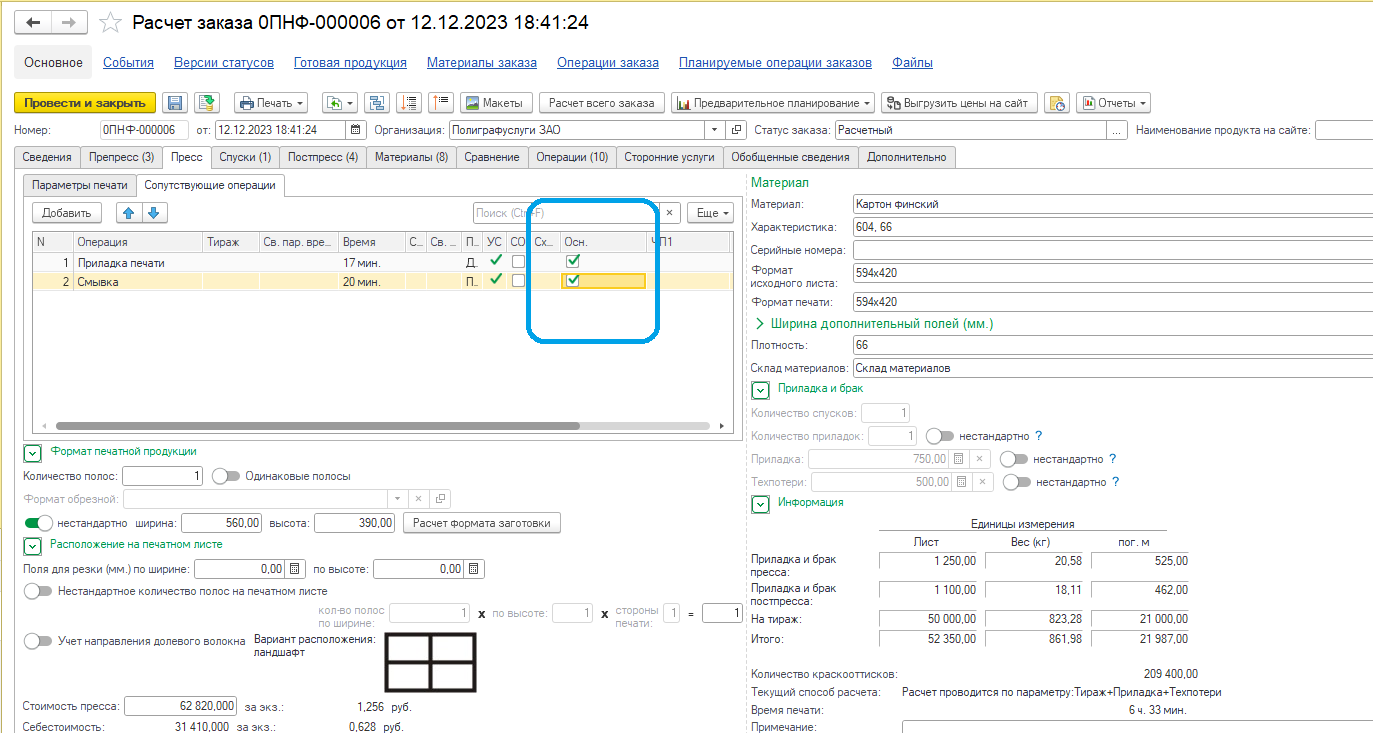The image size is (1373, 733).
Task: Open the Организация dropdown list
Action: [x=714, y=130]
